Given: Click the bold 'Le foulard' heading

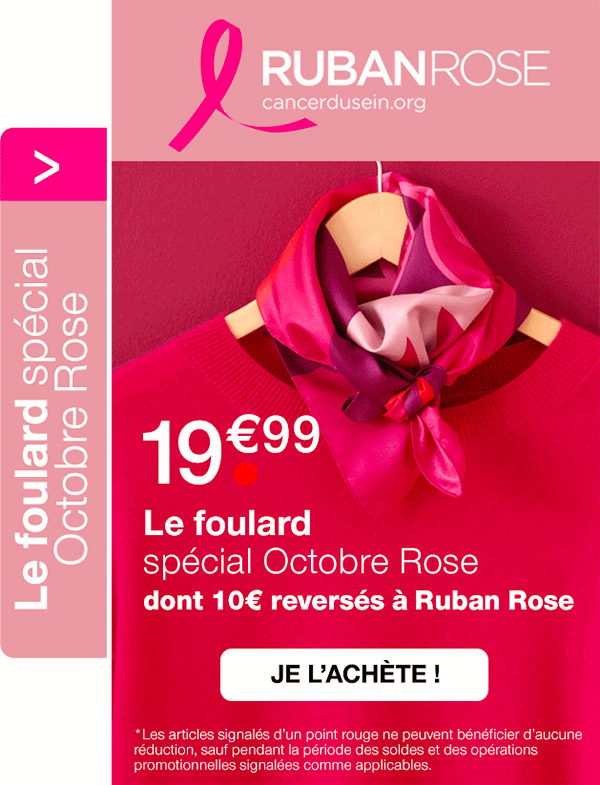Looking at the screenshot, I should pos(227,524).
